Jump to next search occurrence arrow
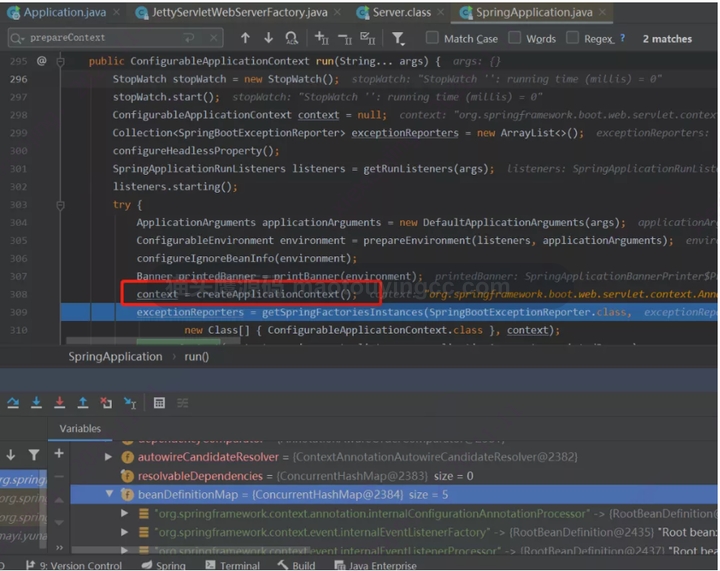The width and height of the screenshot is (720, 571). (269, 38)
